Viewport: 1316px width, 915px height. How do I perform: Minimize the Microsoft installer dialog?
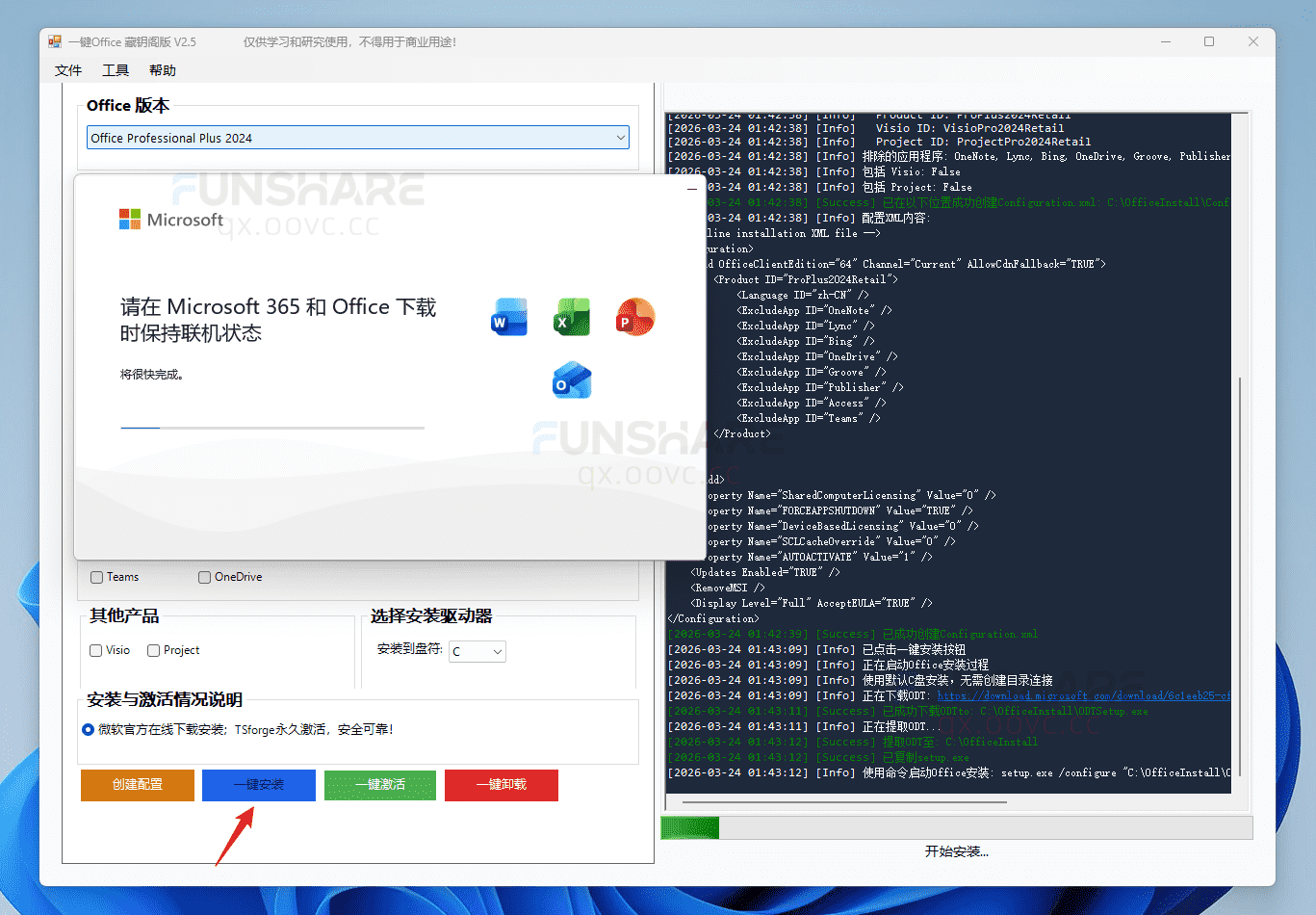(691, 189)
